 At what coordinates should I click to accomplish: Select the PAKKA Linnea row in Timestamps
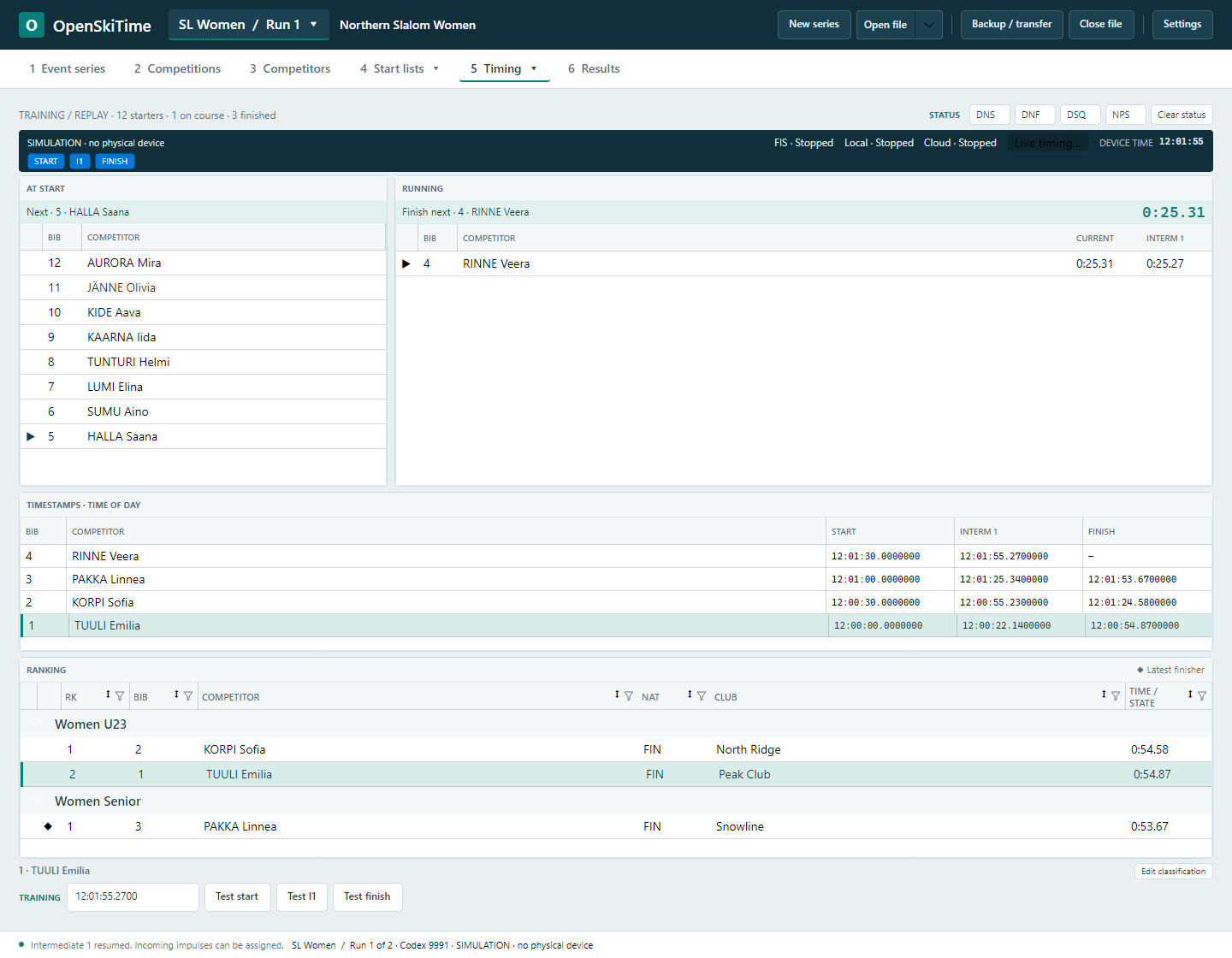coord(616,580)
